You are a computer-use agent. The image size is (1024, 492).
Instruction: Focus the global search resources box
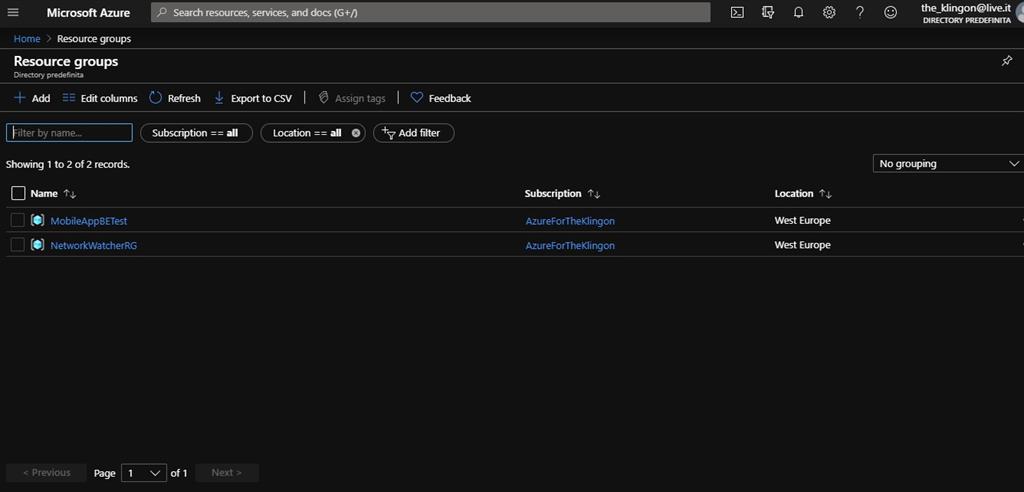[430, 12]
